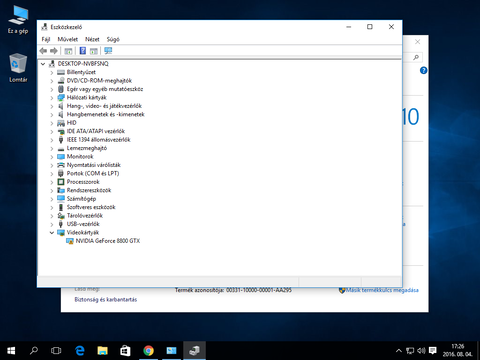Click the Back arrow toolbar icon
The width and height of the screenshot is (480, 360).
(x=43, y=51)
